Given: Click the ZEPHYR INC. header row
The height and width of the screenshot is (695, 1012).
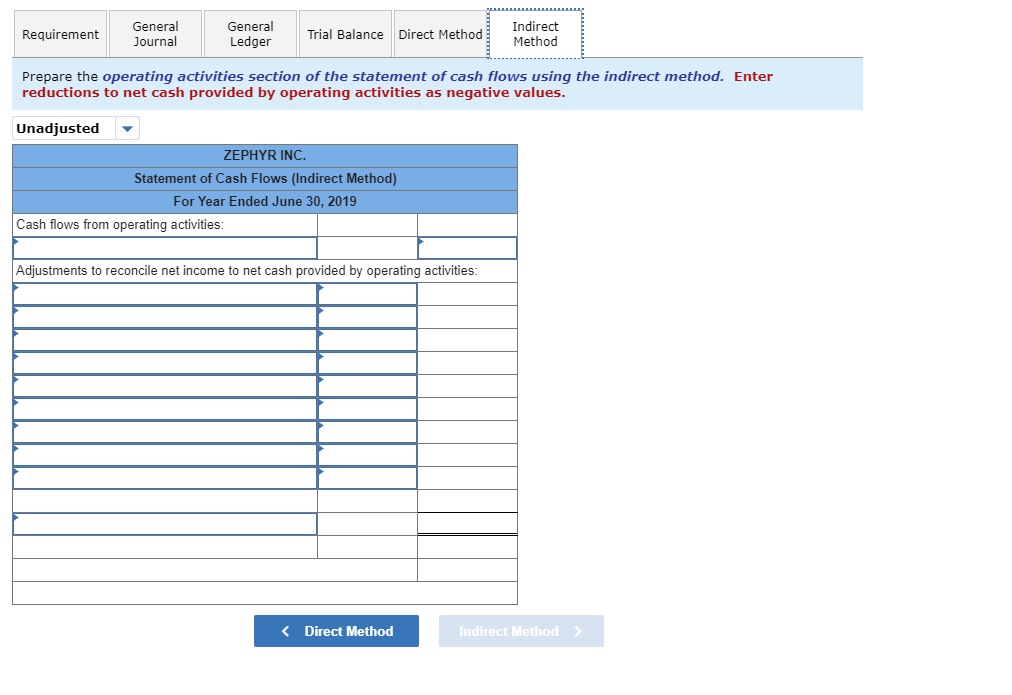Looking at the screenshot, I should point(264,155).
